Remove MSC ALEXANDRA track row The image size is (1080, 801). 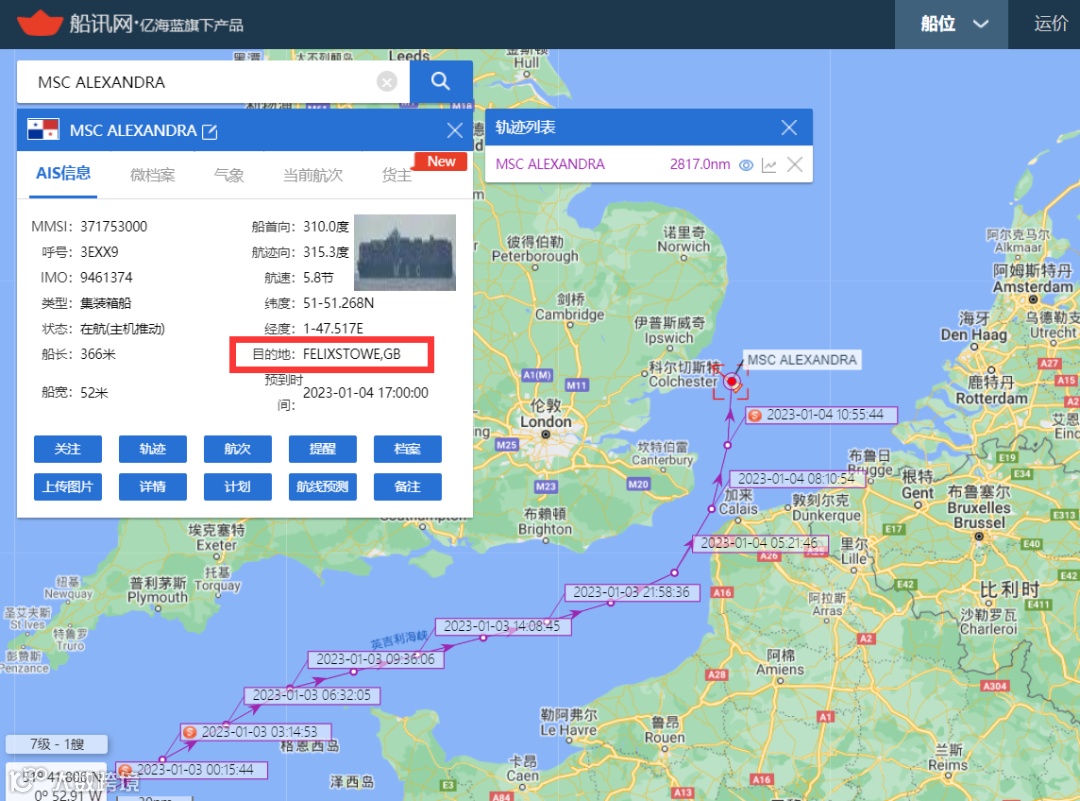pos(795,165)
